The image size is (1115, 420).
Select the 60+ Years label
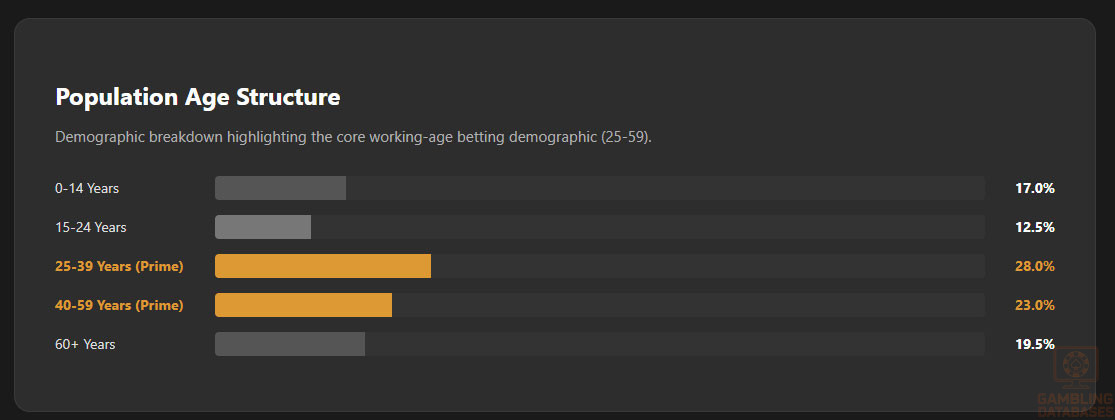(85, 344)
